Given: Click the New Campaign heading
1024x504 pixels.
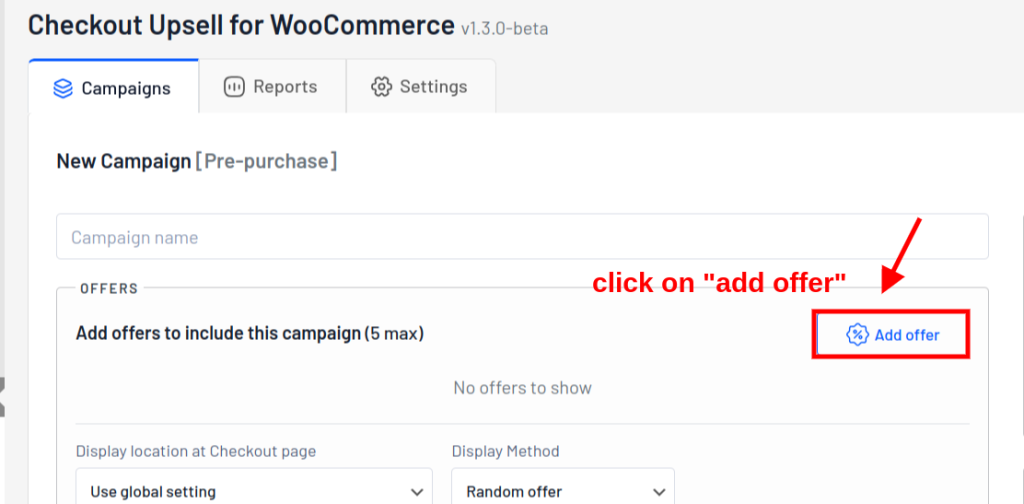Looking at the screenshot, I should click(123, 161).
